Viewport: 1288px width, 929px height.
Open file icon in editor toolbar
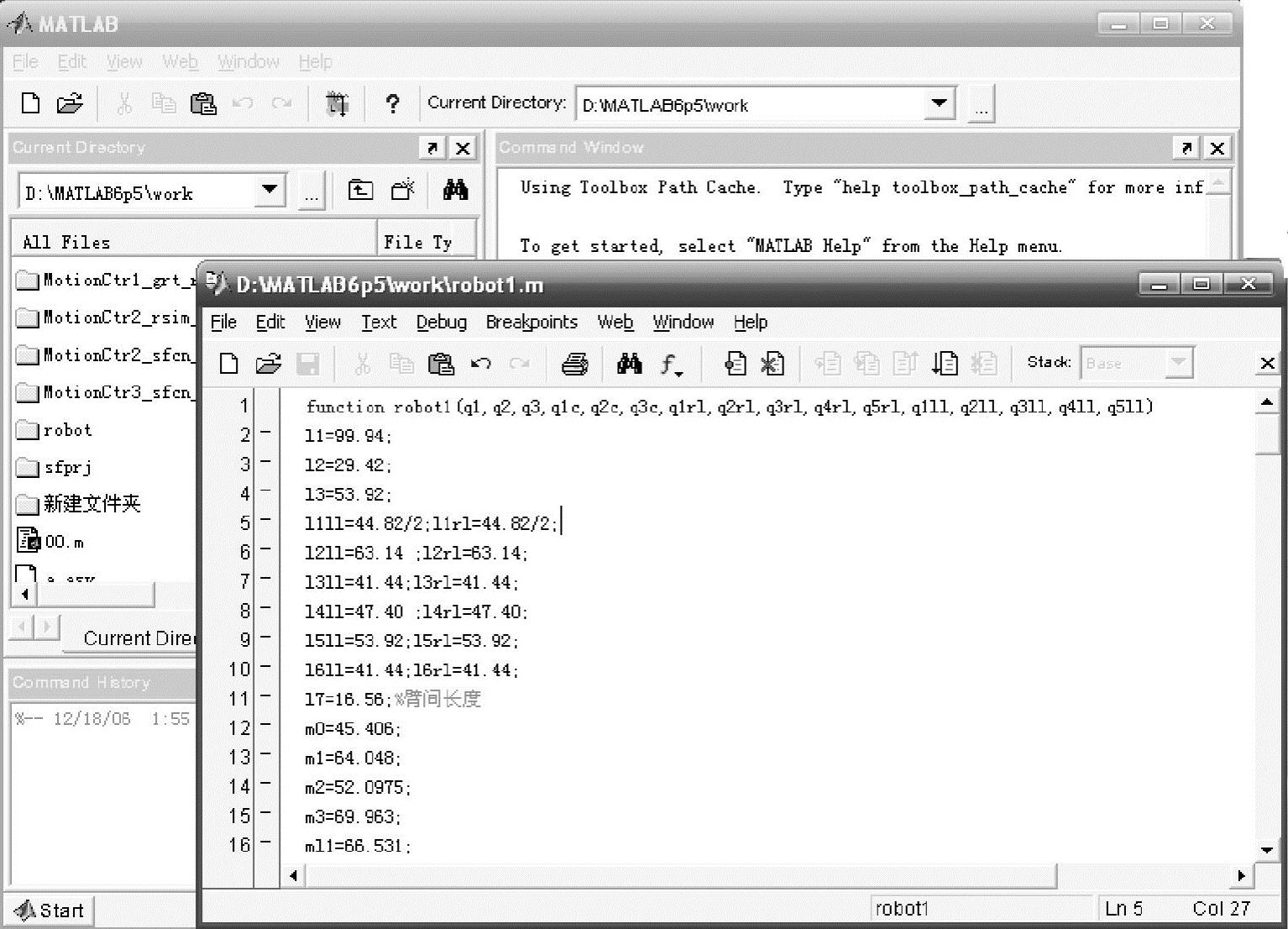pyautogui.click(x=268, y=363)
